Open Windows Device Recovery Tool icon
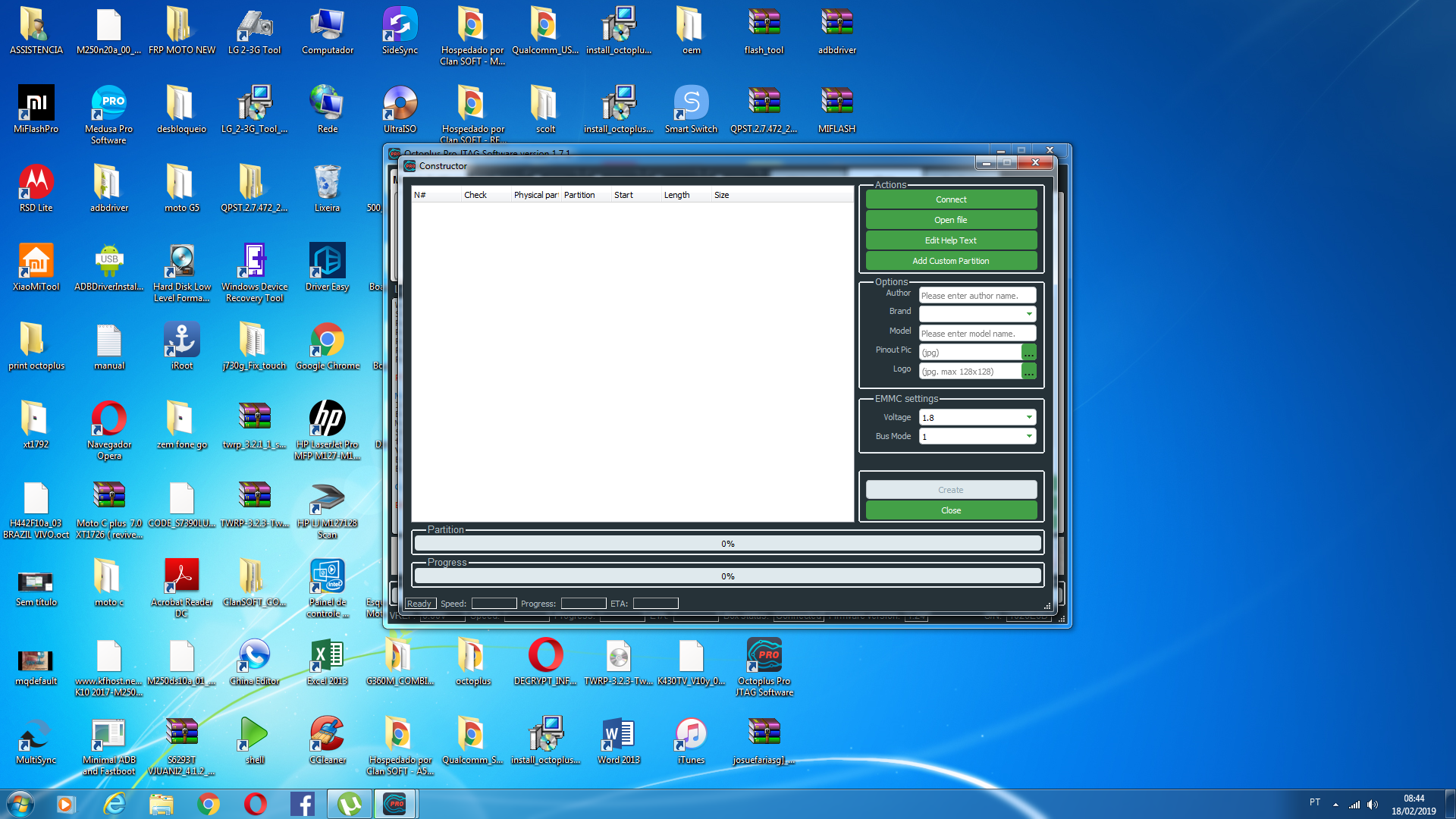This screenshot has height=819, width=1456. click(x=254, y=273)
